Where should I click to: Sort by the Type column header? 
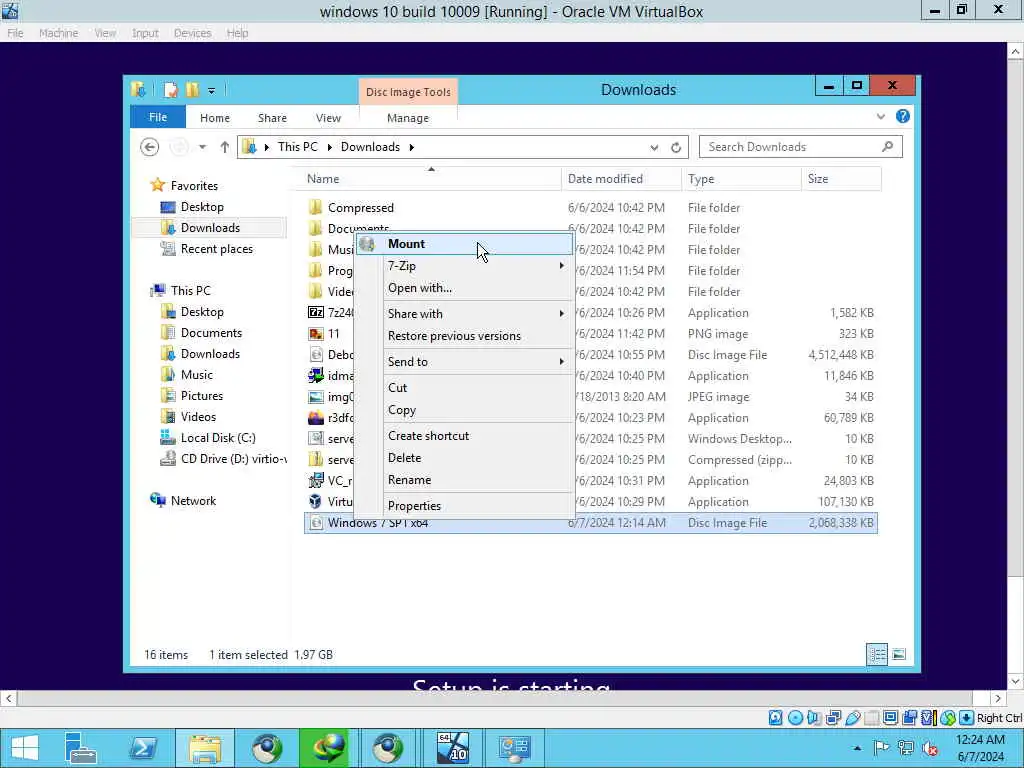pos(741,179)
